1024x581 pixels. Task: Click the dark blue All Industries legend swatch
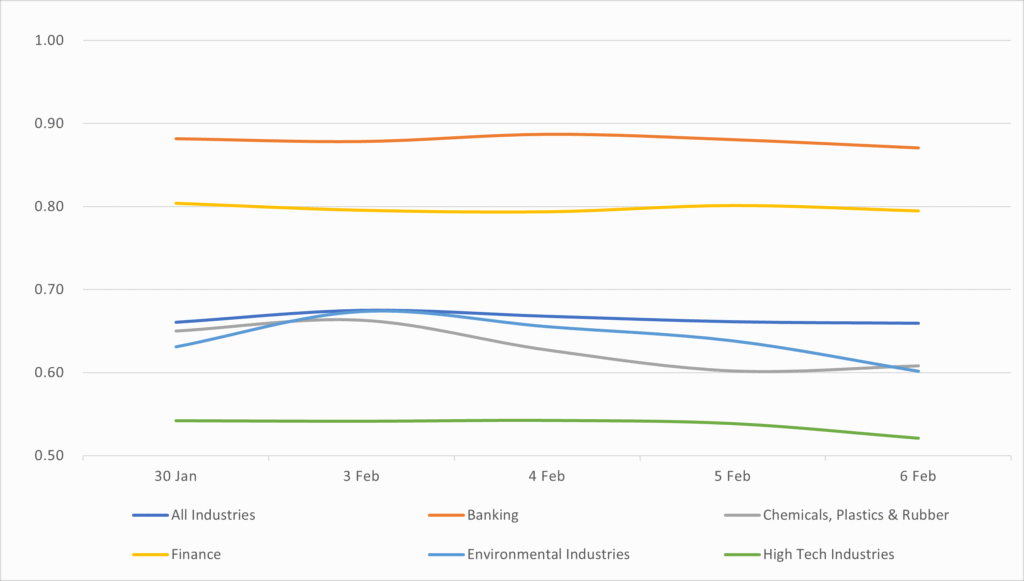[x=149, y=515]
